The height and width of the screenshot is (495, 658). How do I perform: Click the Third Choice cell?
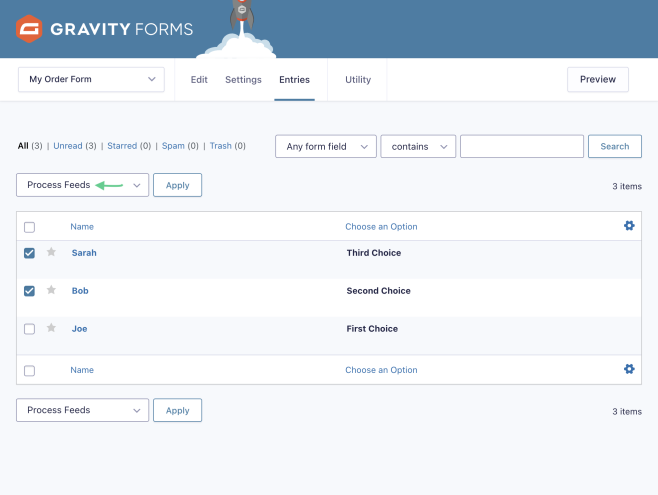(373, 253)
